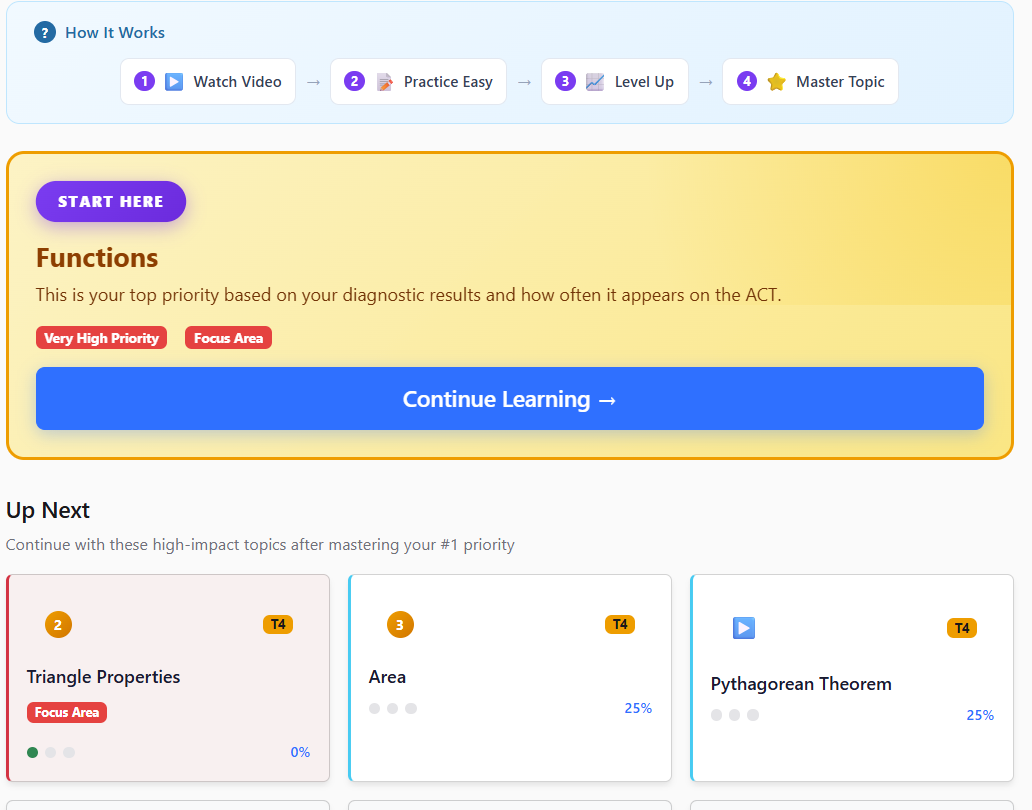Click the Focus Area tag on Triangle Properties
This screenshot has height=810, width=1032.
(67, 712)
